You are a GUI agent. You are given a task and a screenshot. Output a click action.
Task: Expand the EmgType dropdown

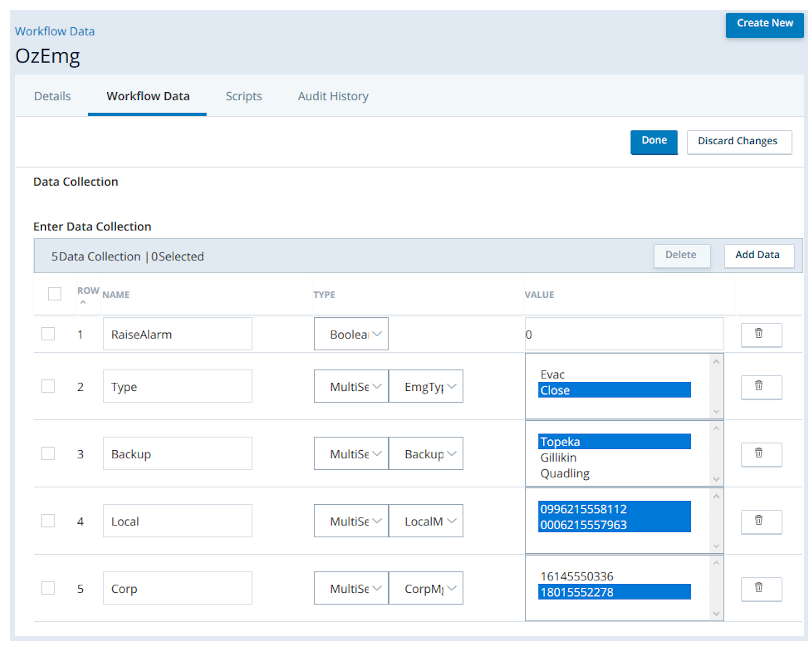point(426,386)
